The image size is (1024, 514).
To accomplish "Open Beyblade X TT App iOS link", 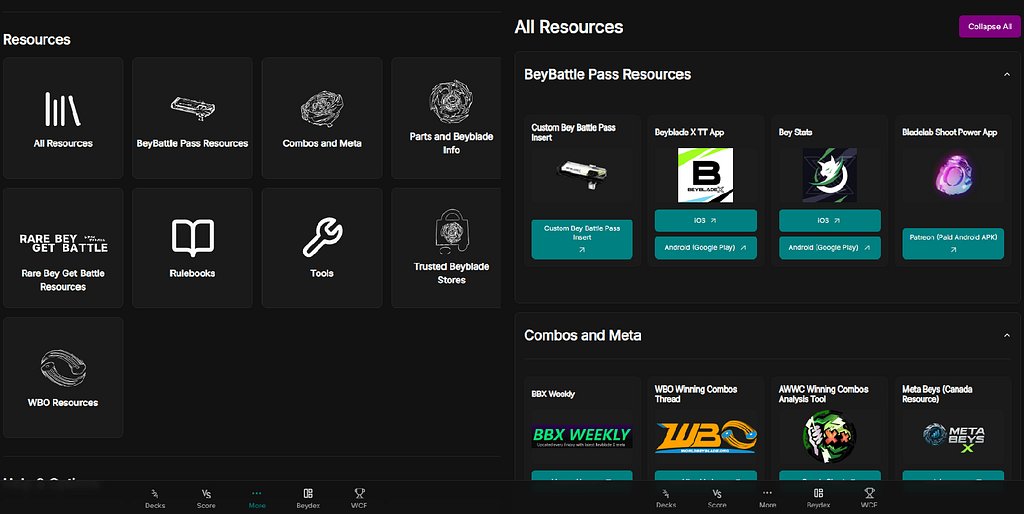I will coord(705,220).
